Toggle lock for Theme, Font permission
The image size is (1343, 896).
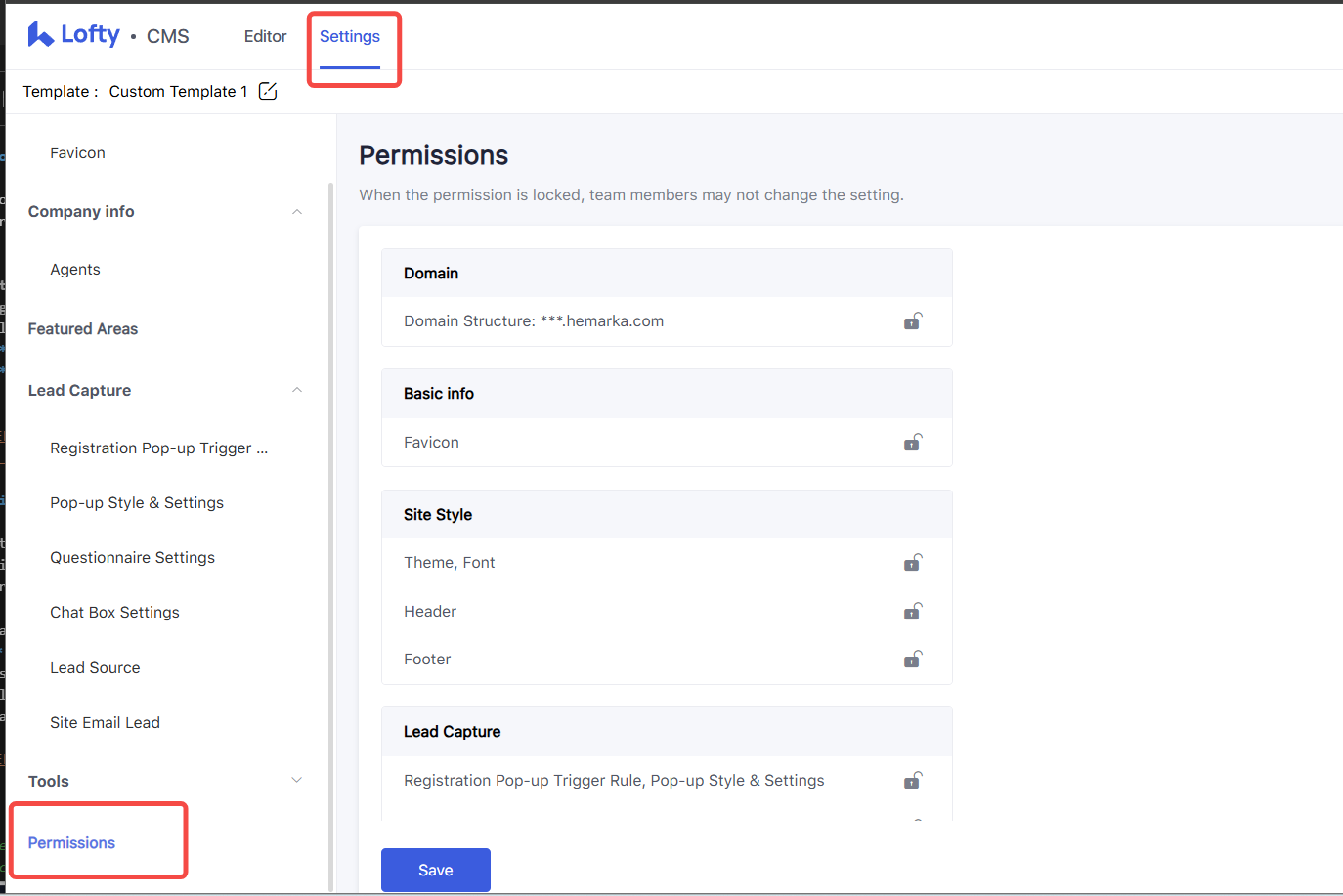point(912,563)
